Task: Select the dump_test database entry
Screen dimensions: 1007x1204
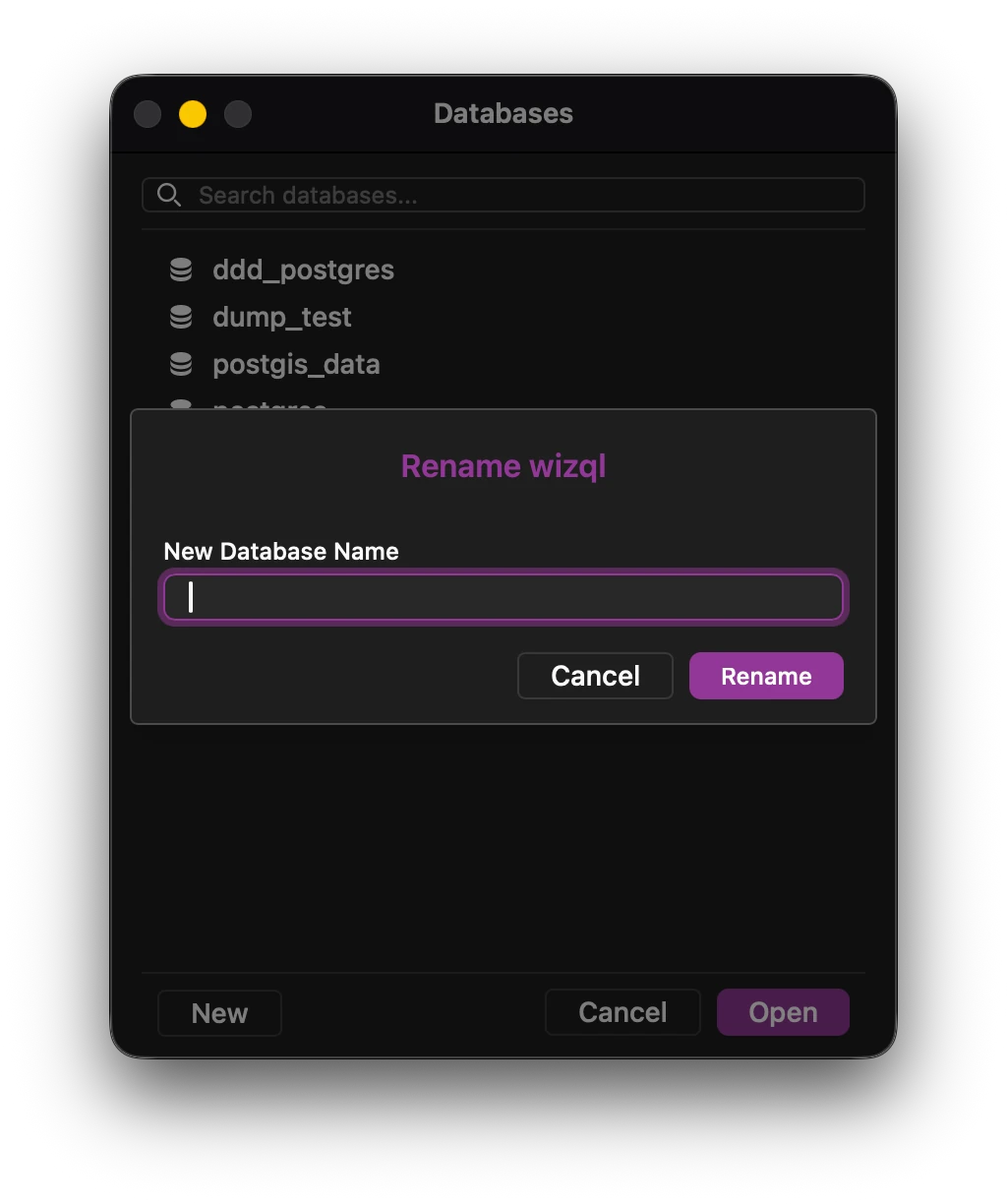Action: [x=282, y=316]
